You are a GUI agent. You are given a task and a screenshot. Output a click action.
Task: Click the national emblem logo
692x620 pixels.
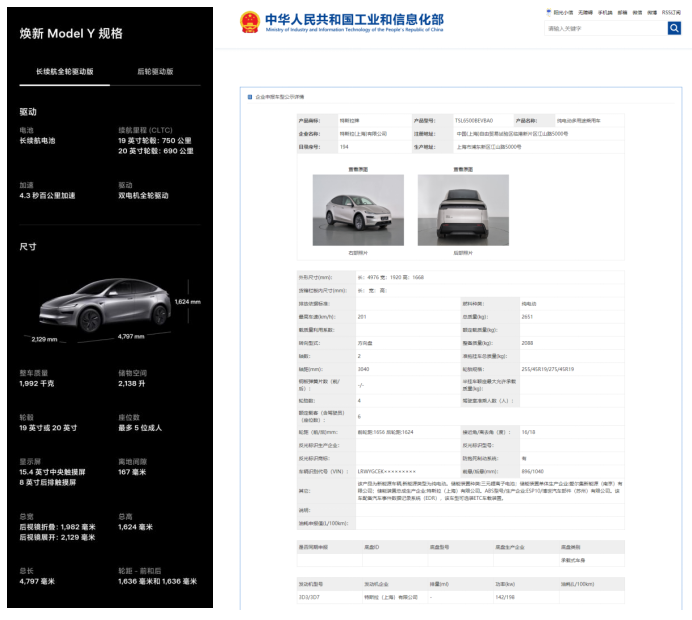click(250, 22)
